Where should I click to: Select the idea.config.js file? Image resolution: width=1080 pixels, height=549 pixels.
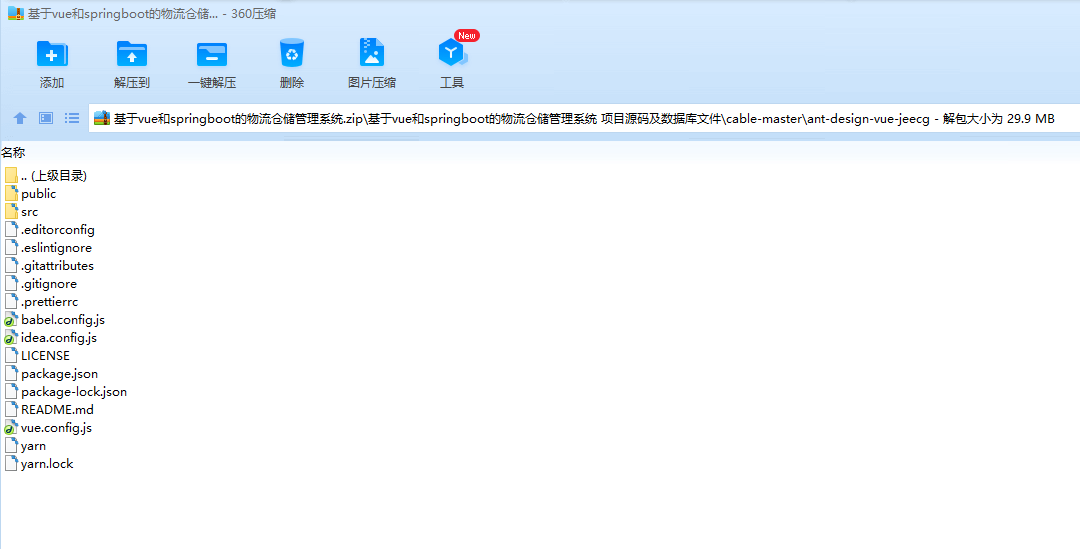(x=50, y=338)
